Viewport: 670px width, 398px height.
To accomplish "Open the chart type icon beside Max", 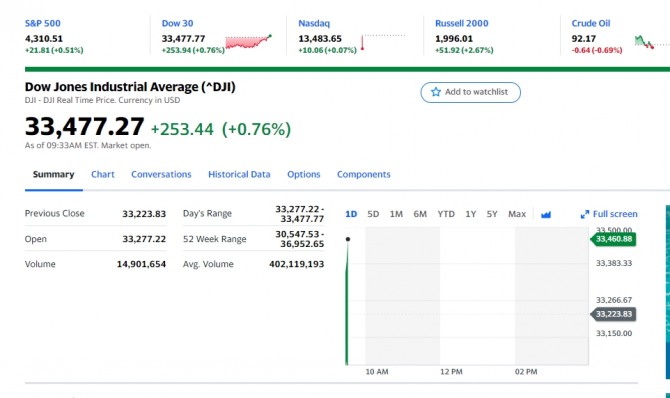I will click(x=546, y=214).
